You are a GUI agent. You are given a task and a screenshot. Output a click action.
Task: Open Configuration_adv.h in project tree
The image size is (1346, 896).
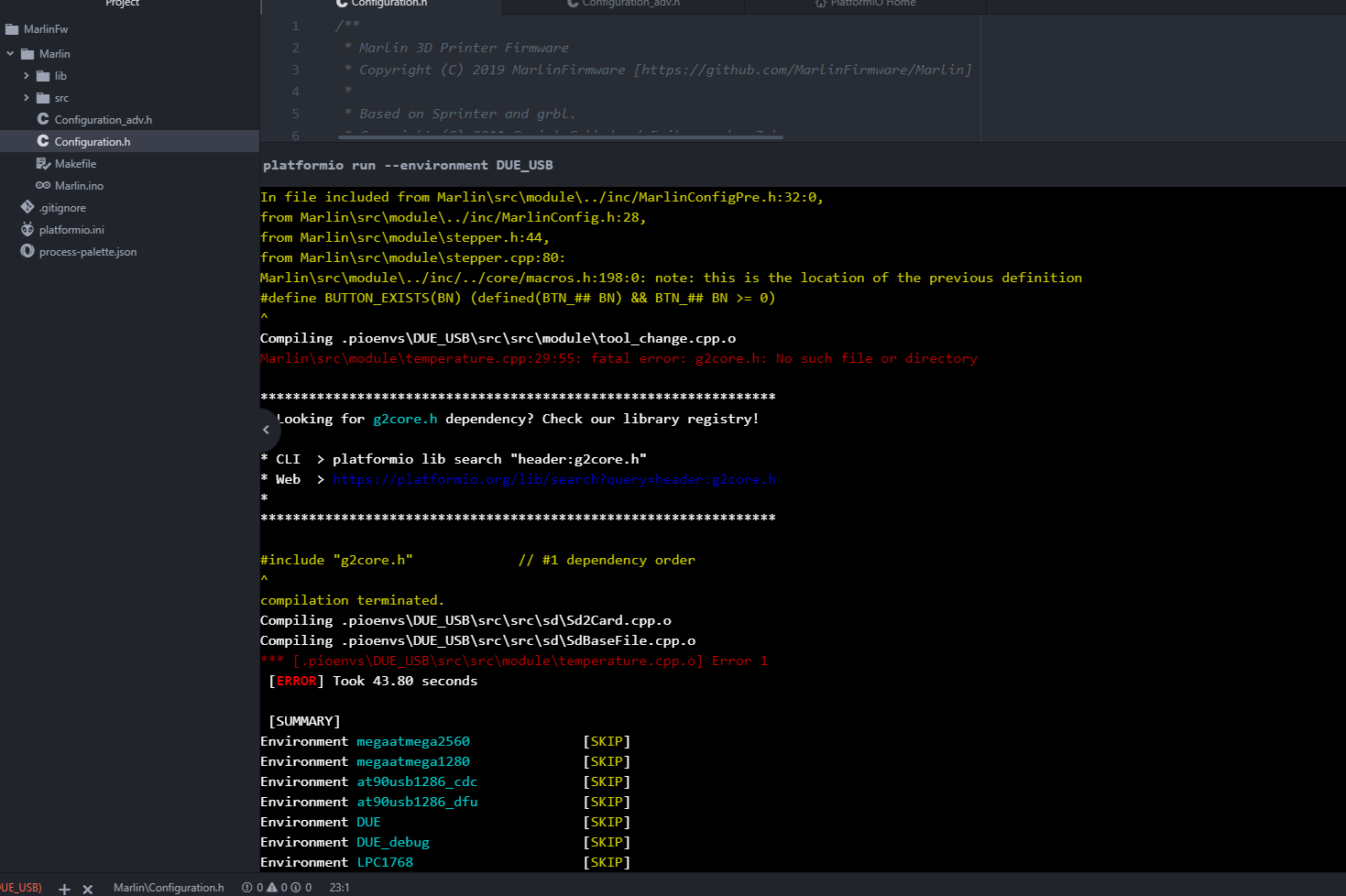pyautogui.click(x=104, y=120)
